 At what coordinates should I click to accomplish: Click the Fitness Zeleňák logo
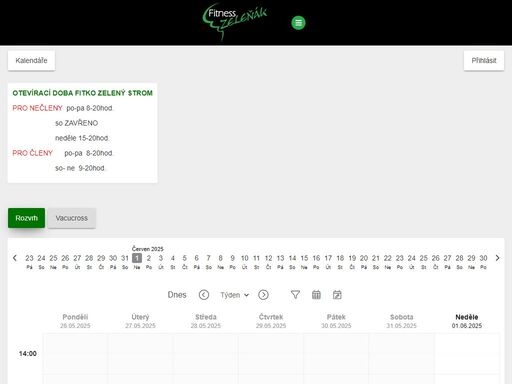point(235,22)
